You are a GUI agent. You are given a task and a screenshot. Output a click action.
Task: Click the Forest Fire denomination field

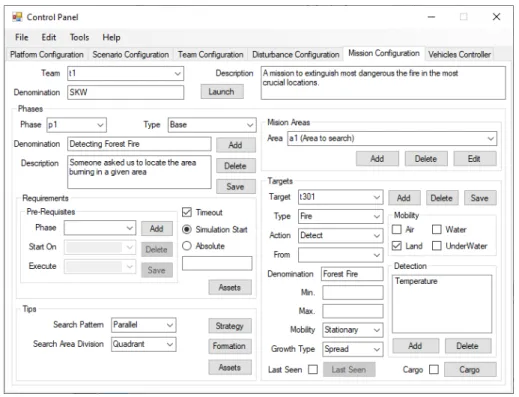pyautogui.click(x=352, y=274)
